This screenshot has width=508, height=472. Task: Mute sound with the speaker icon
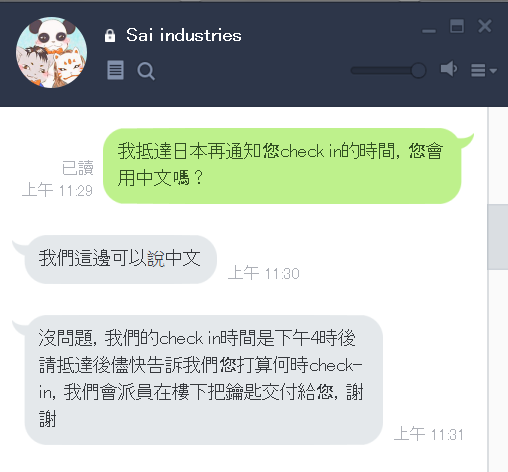449,69
